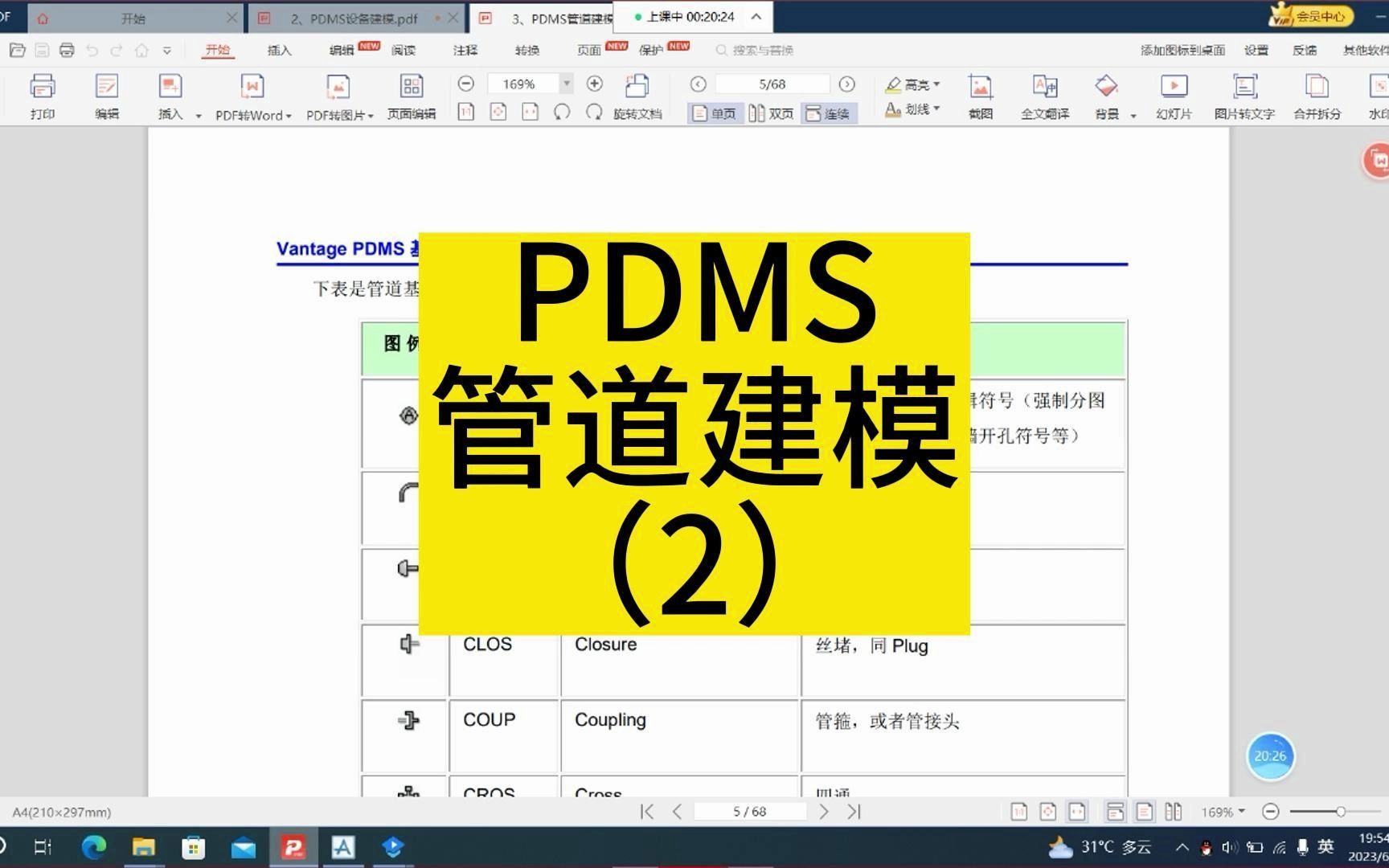
Task: Rotate the page counterclockwise
Action: [x=562, y=112]
